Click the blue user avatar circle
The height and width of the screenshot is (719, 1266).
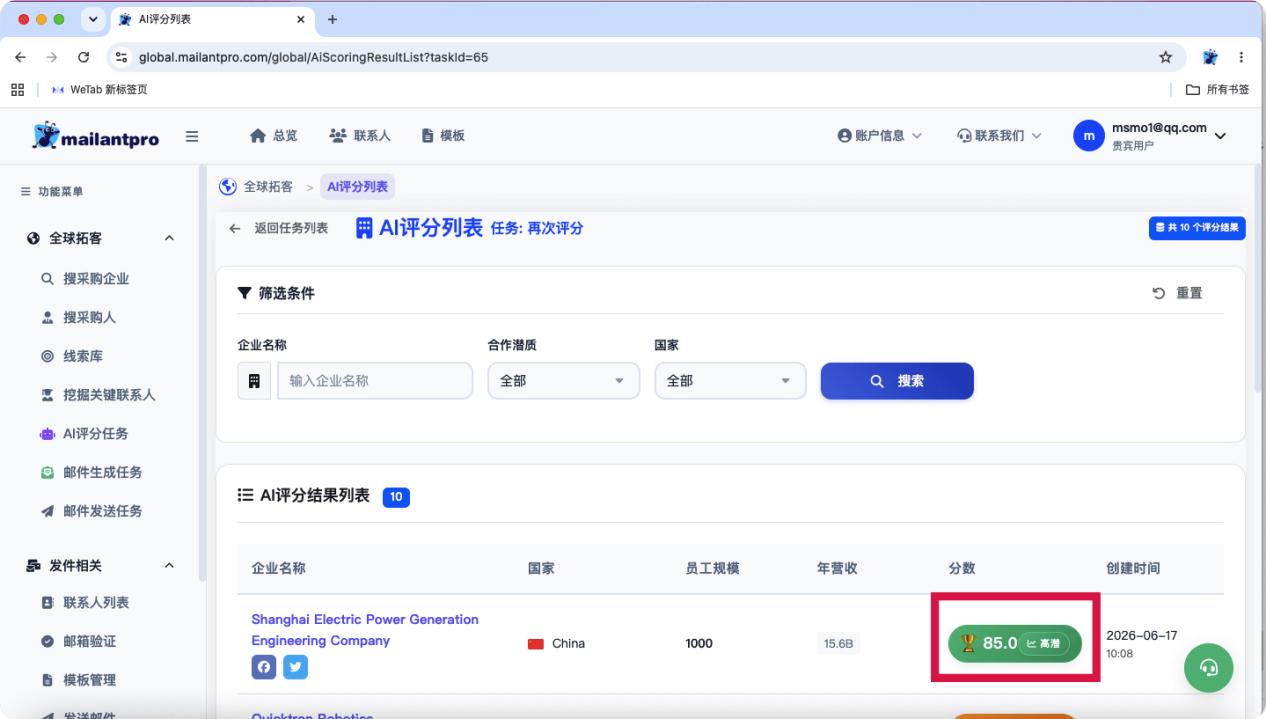[1087, 136]
